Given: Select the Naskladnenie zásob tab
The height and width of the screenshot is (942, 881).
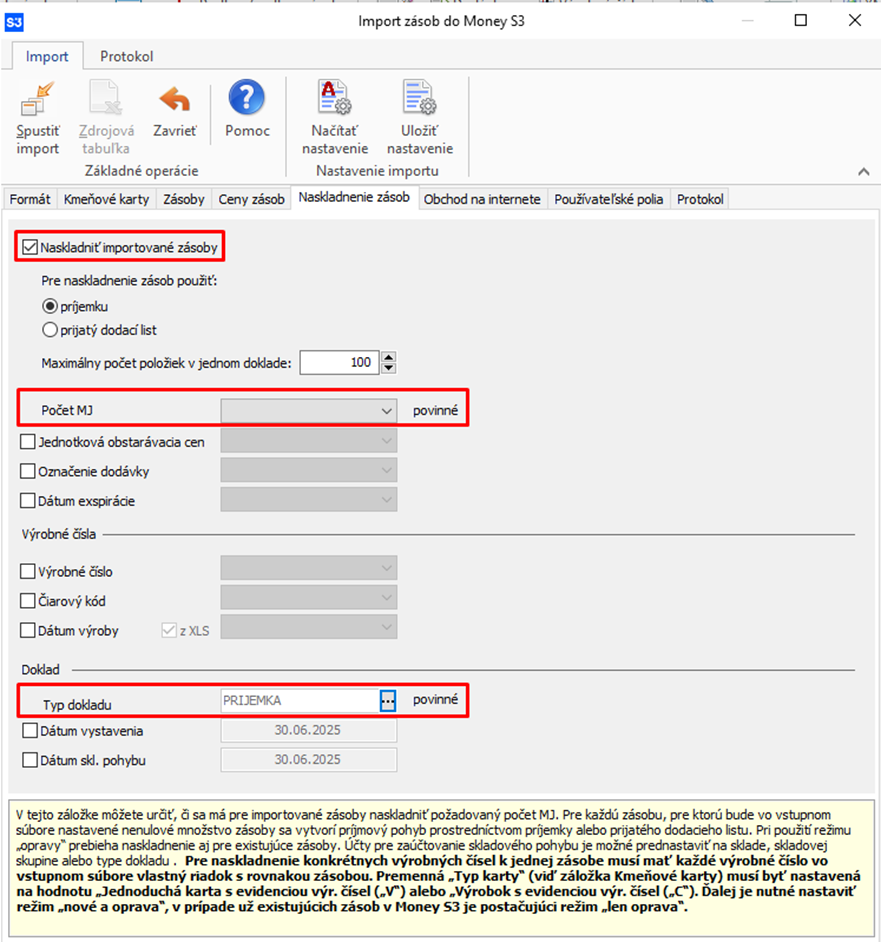Looking at the screenshot, I should [x=354, y=198].
